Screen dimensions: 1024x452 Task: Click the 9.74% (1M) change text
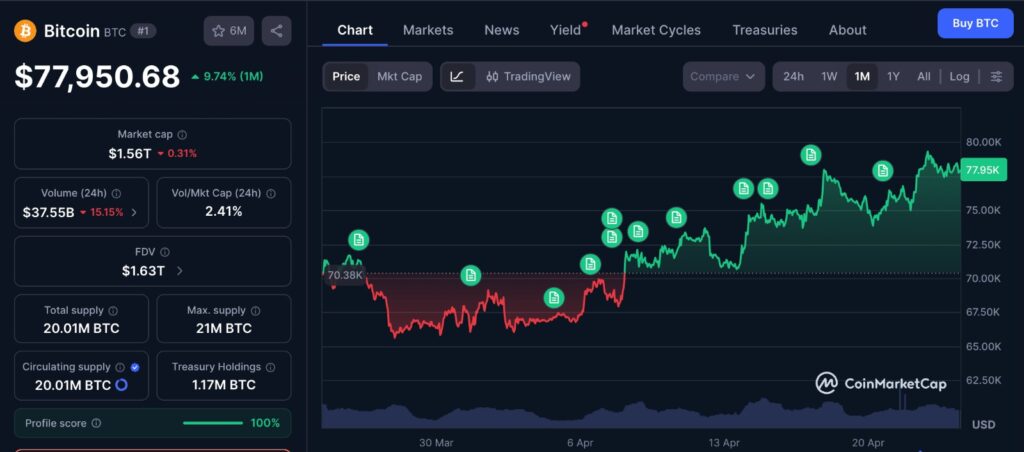pos(233,76)
